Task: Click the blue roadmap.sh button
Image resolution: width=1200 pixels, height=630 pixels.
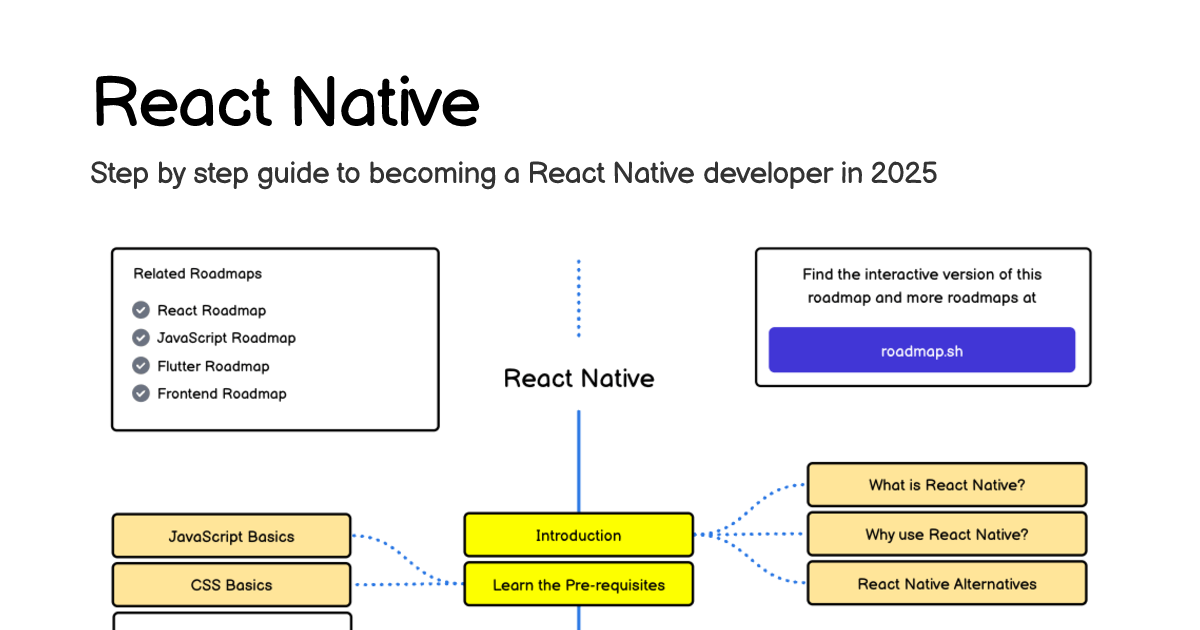Action: click(921, 350)
